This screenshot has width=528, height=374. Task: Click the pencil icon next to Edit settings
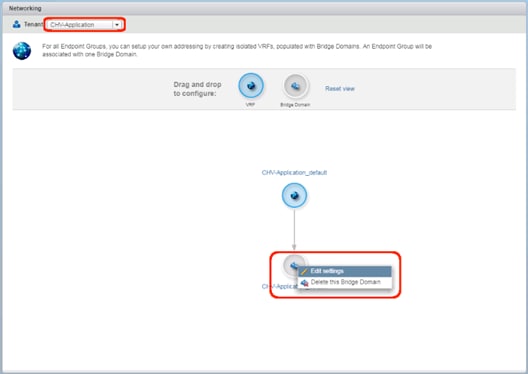(x=304, y=271)
